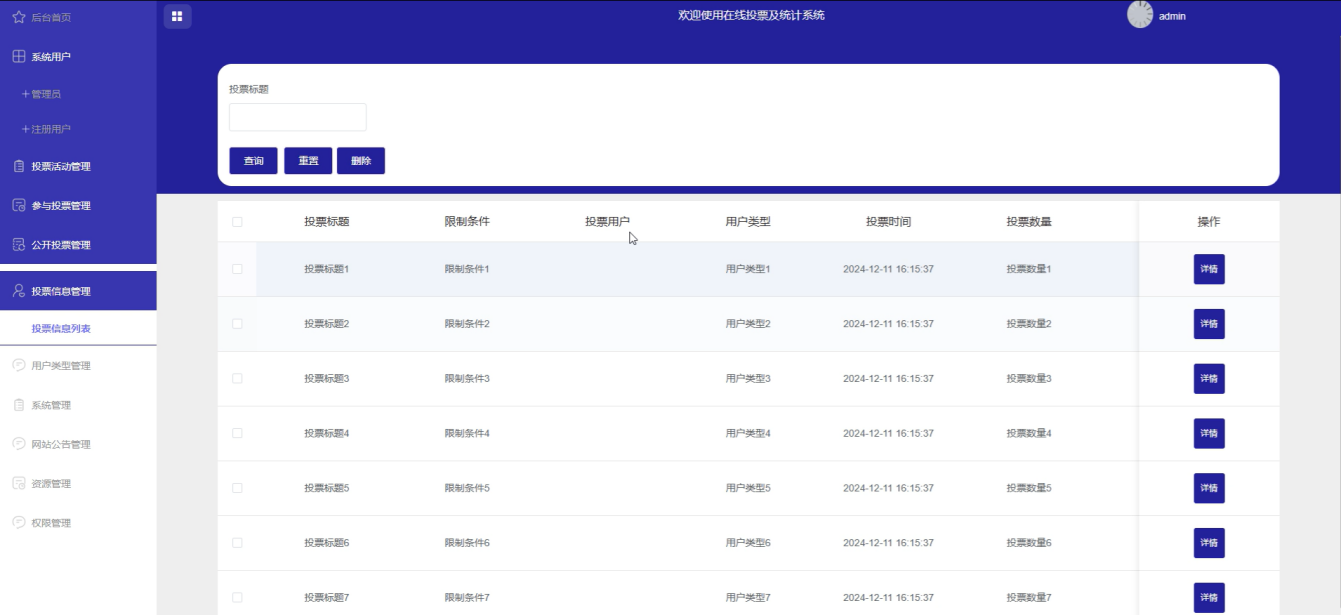1341x615 pixels.
Task: Click the chat icon beside 用户类型管理
Action: 18,365
